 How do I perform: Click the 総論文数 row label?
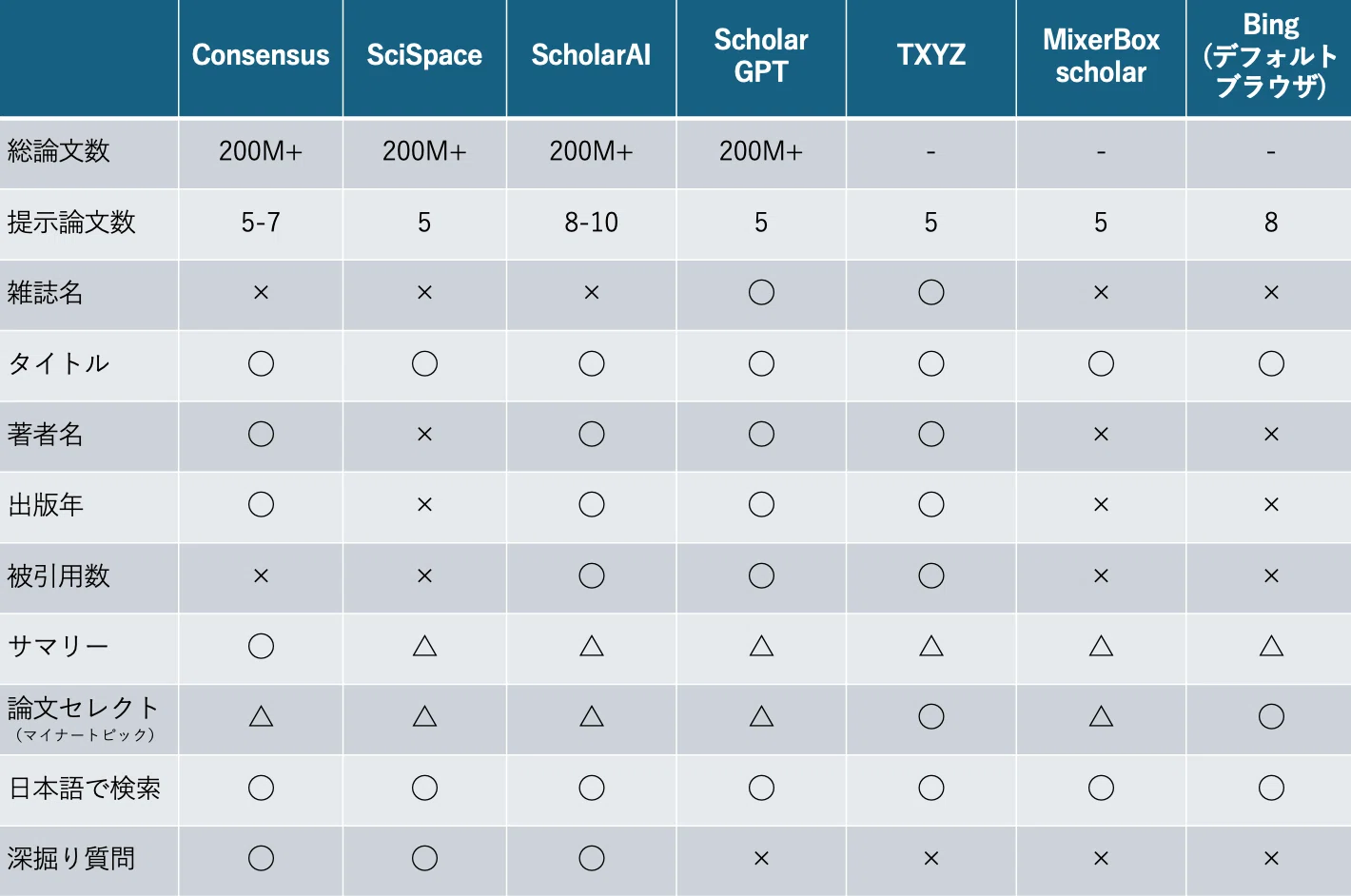[x=59, y=151]
